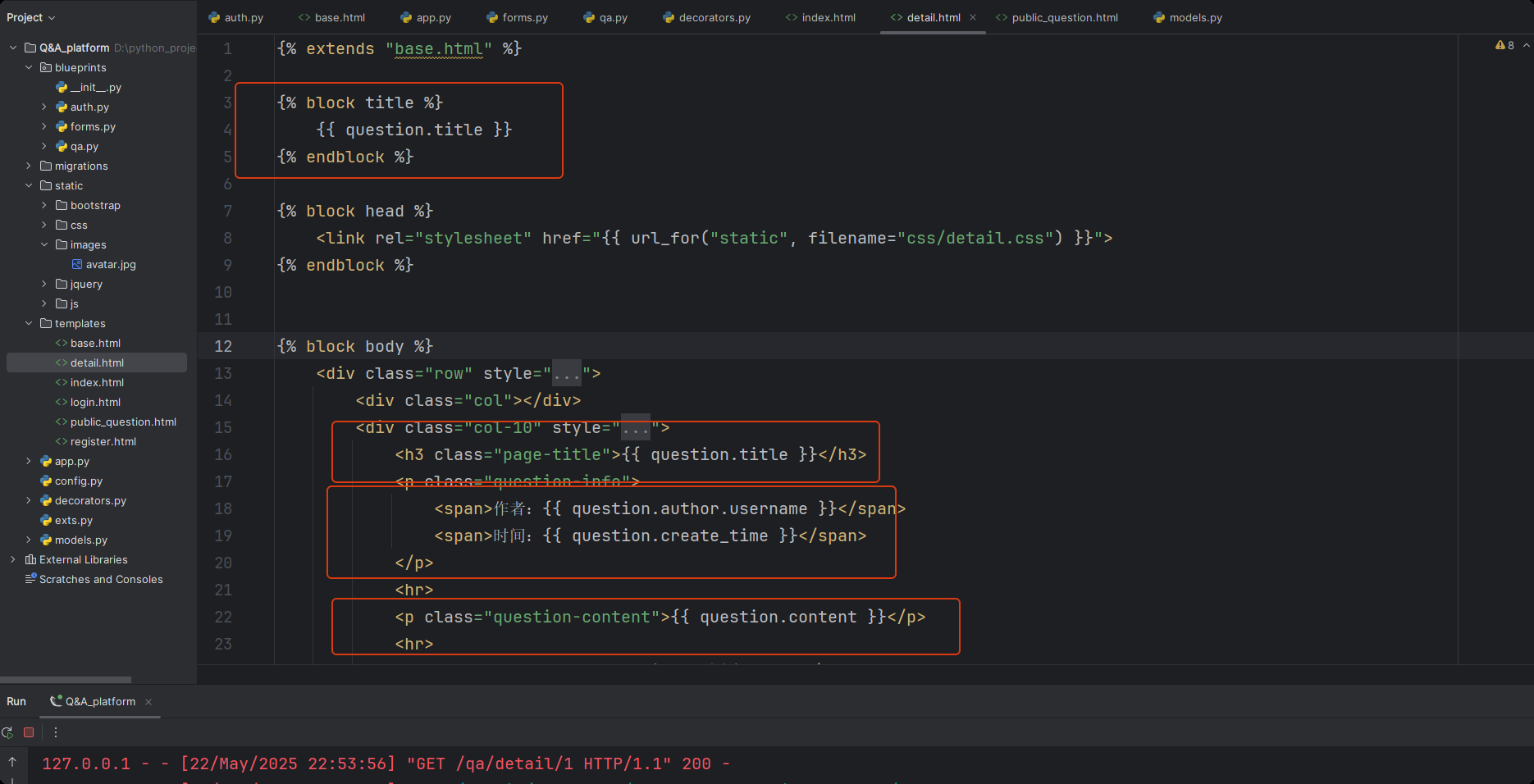Image resolution: width=1534 pixels, height=784 pixels.
Task: Collapse the blueprints folder
Action: (x=29, y=67)
